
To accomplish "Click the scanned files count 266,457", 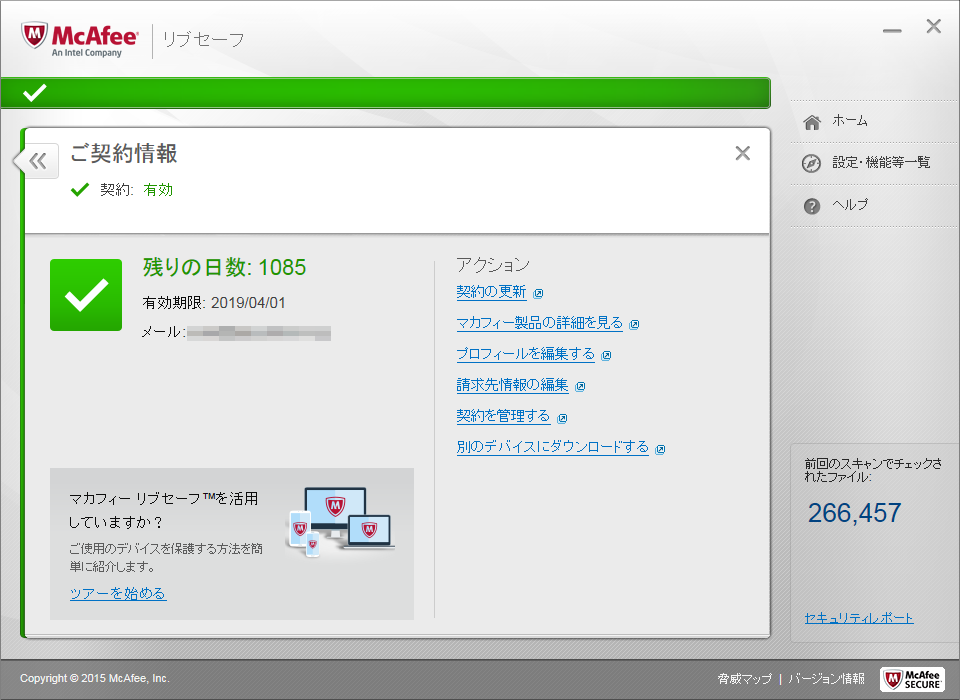I will tap(854, 513).
